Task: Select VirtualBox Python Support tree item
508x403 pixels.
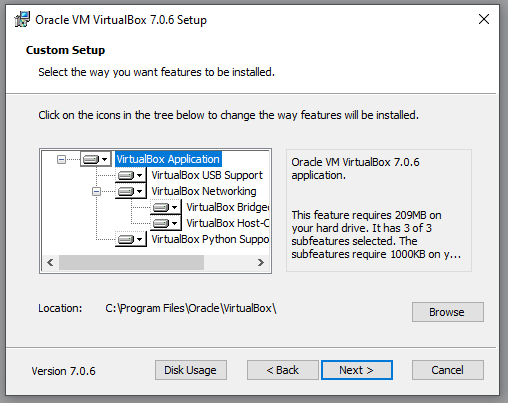Action: coord(210,239)
